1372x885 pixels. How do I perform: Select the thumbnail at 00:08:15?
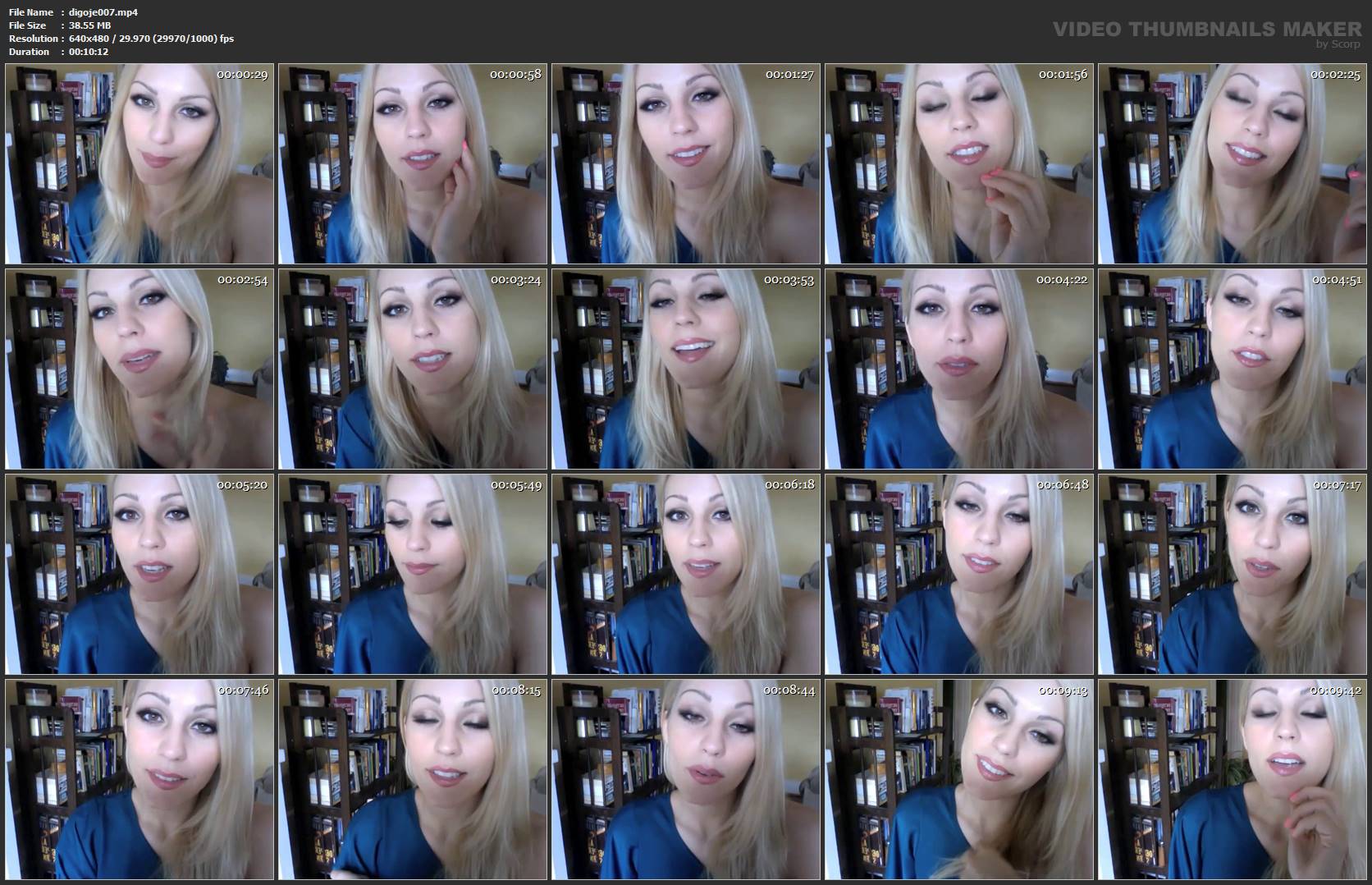pos(413,780)
